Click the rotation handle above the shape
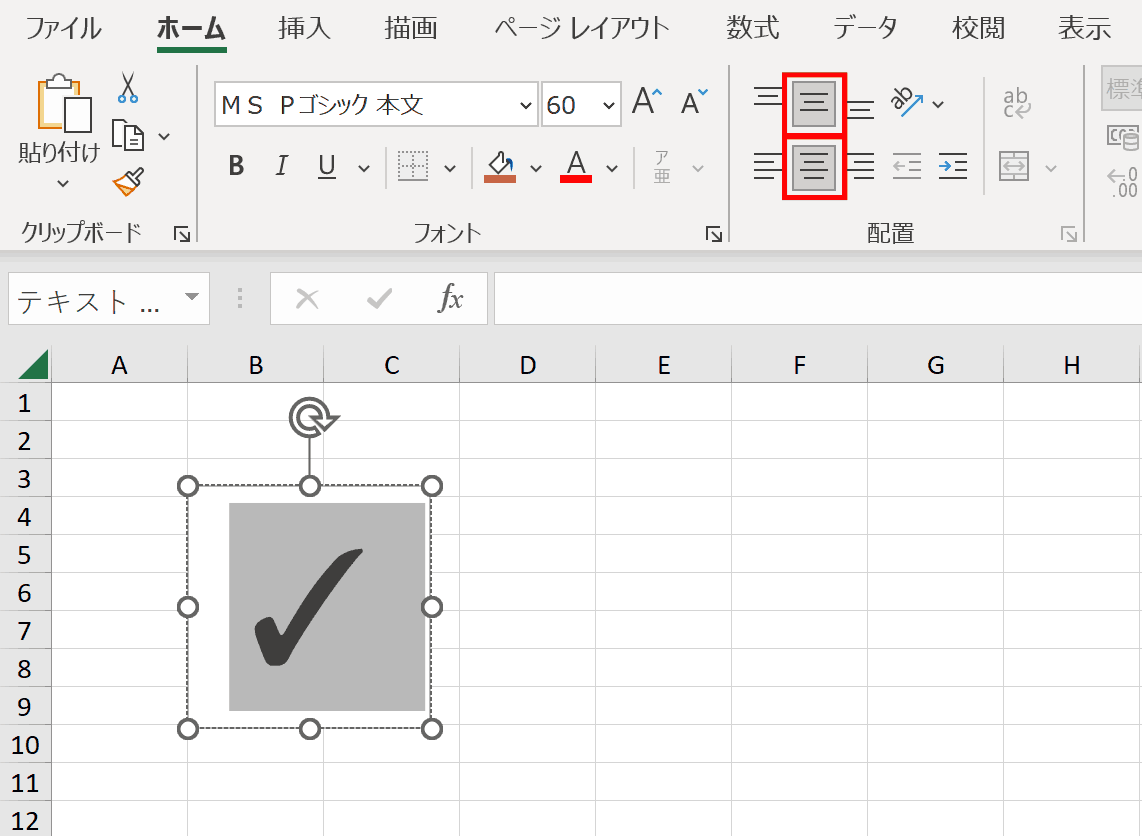 313,417
